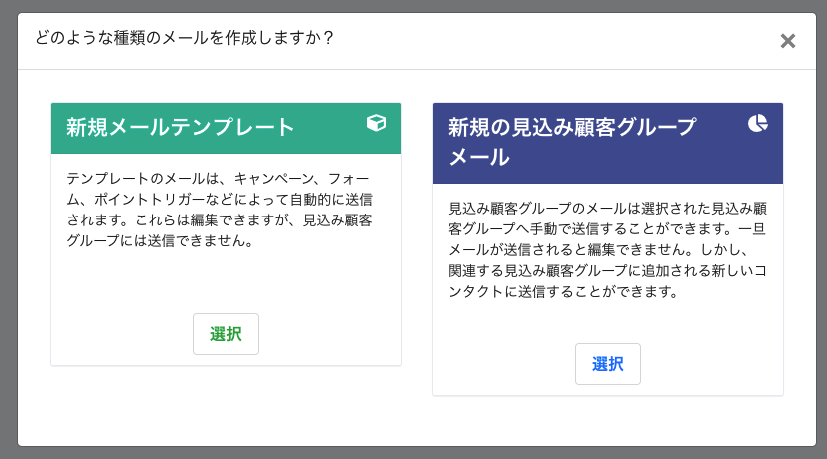Click the dimmed backdrop left of the dialog
Viewport: 827px width, 459px height.
[x=8, y=230]
